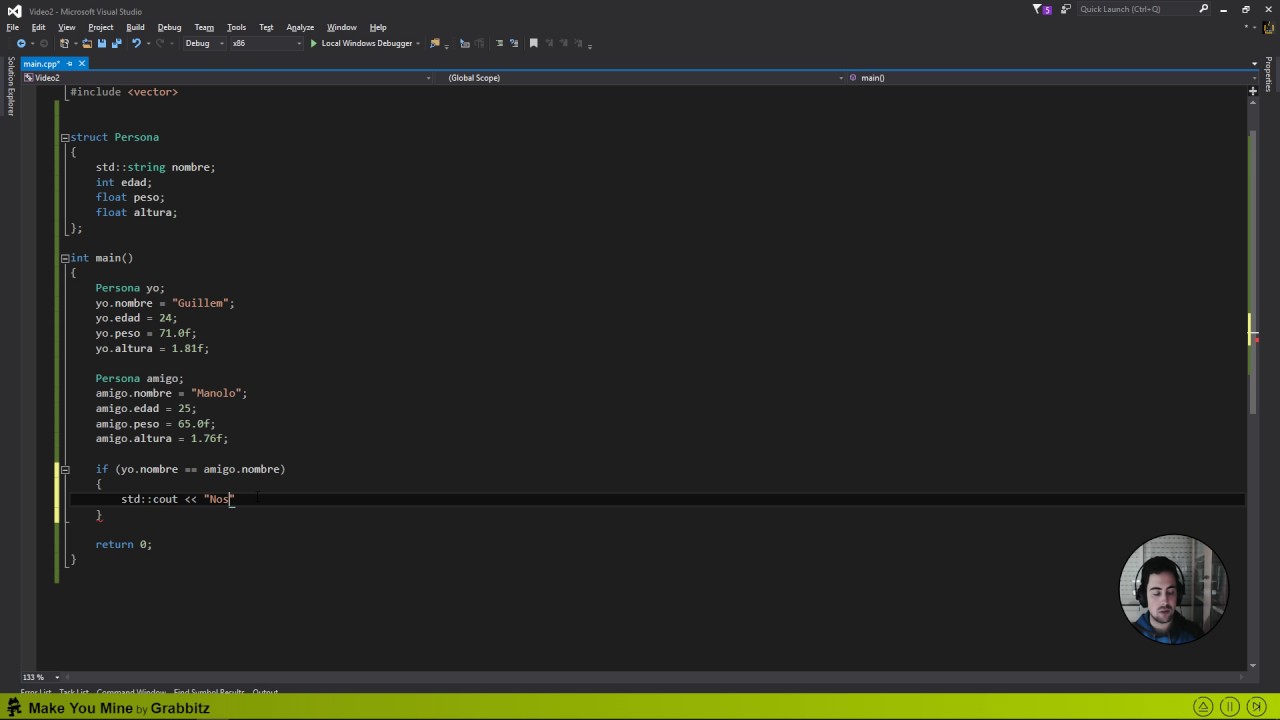Click the Navigate Backward arrow icon

point(20,43)
